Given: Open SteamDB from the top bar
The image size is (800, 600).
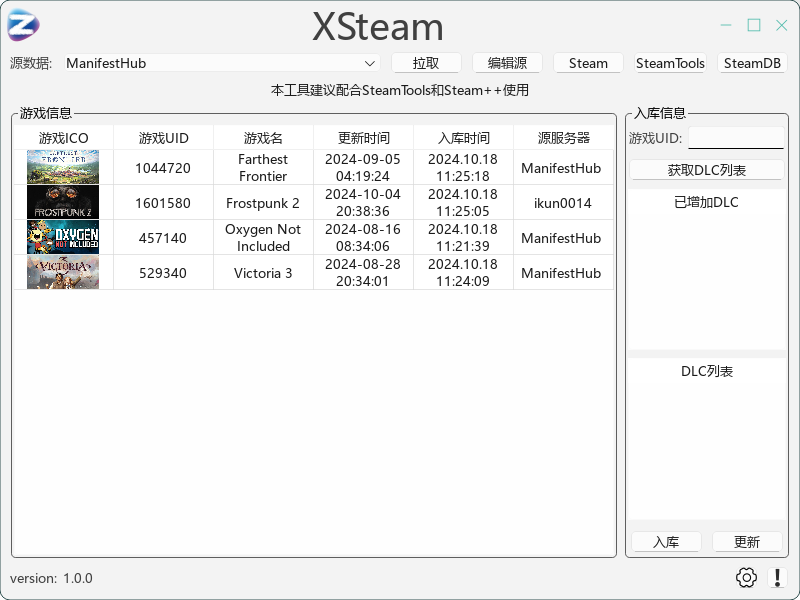Looking at the screenshot, I should point(752,63).
